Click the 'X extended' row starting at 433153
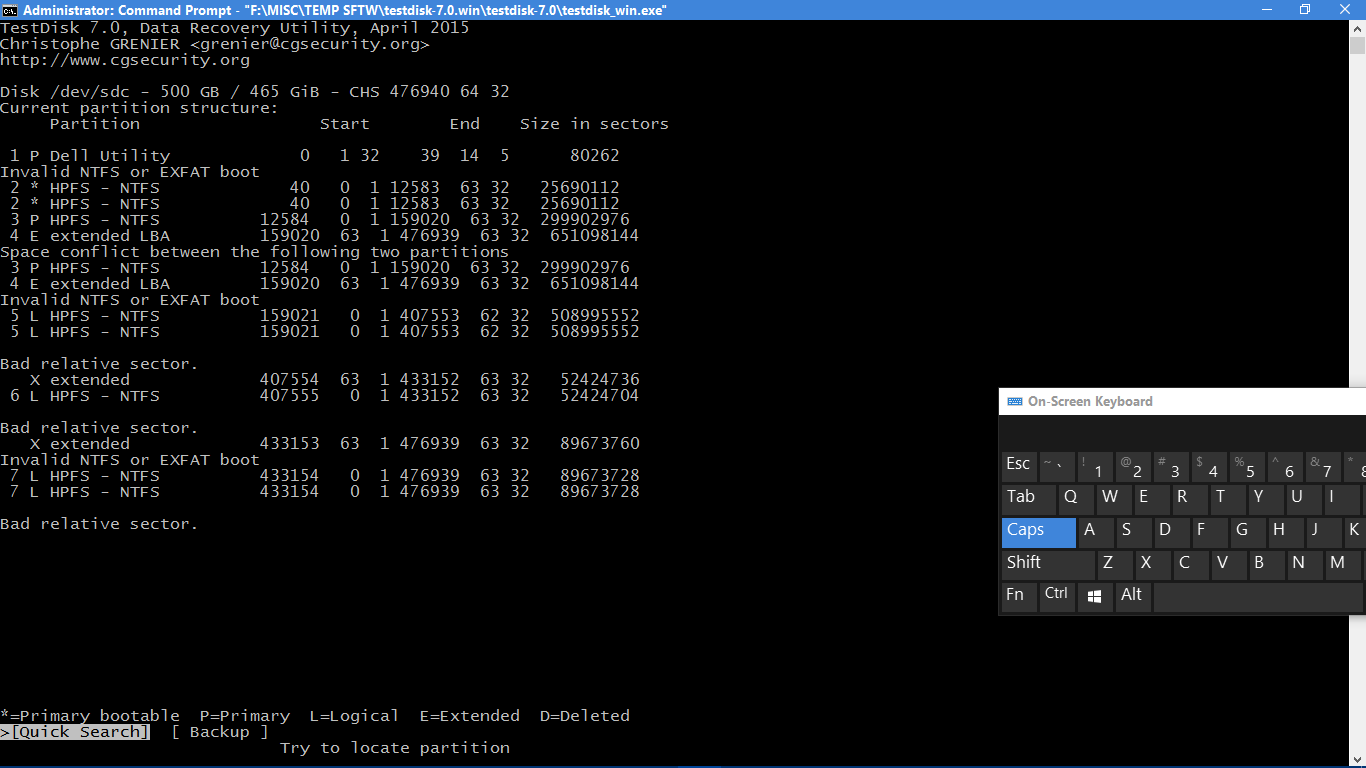 click(335, 444)
